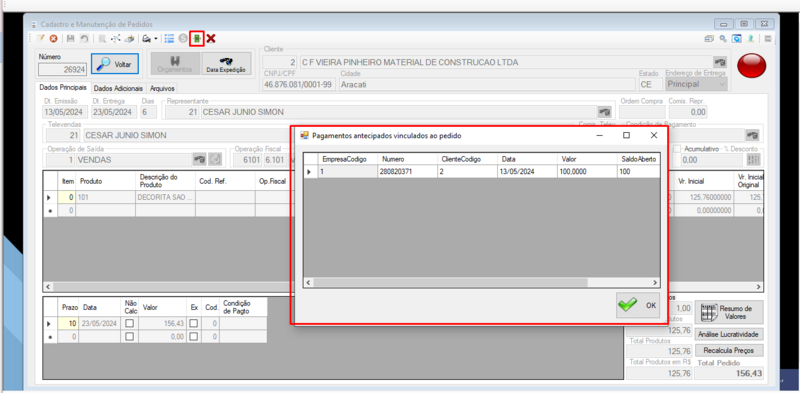Screen dimensions: 800x393
Task: Click the key search icon at top right
Action: [x=723, y=38]
